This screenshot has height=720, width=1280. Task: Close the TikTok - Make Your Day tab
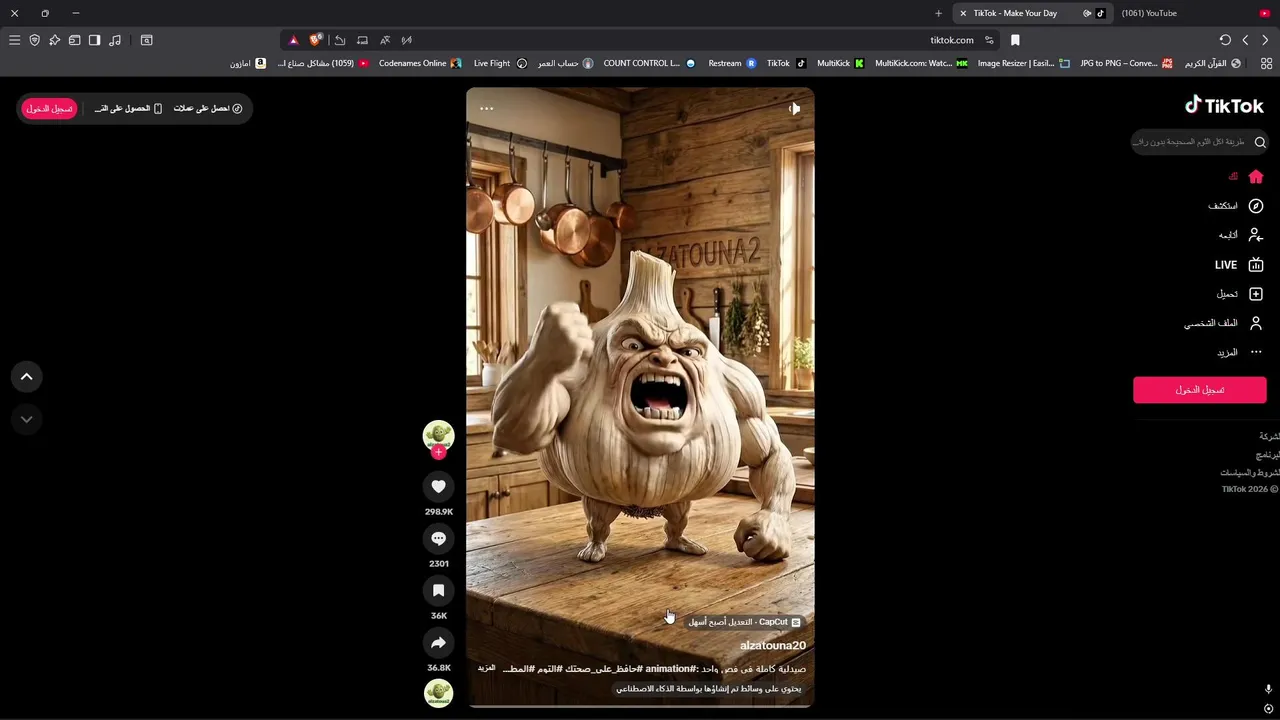(963, 13)
